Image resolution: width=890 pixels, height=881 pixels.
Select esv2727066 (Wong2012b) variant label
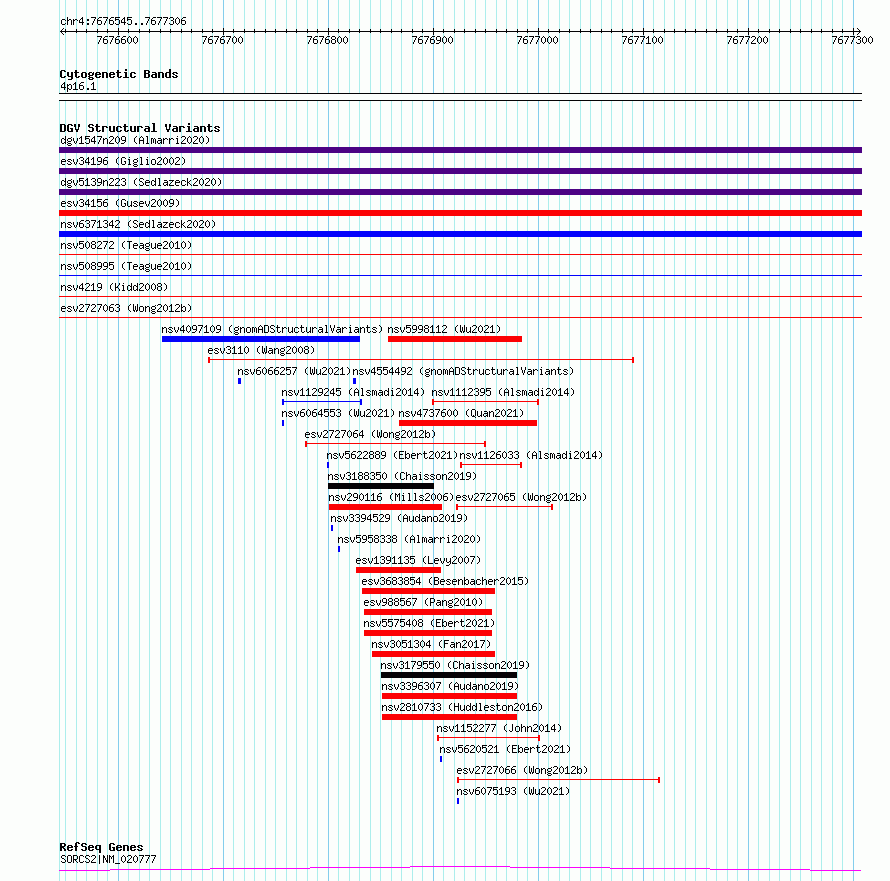click(x=522, y=770)
